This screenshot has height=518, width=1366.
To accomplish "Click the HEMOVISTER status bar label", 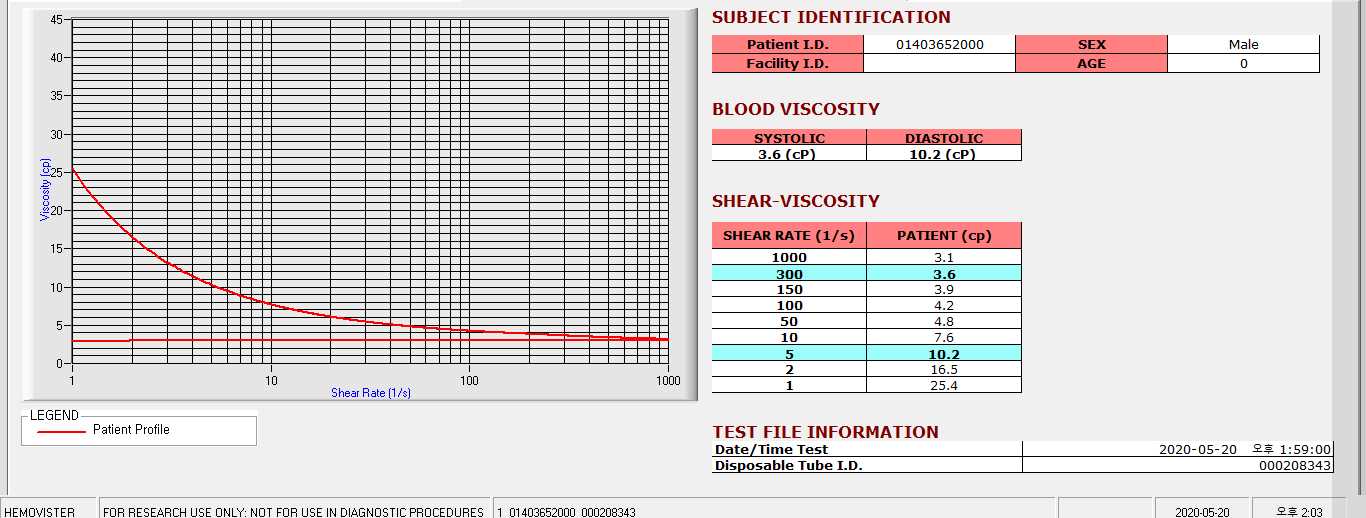I will pyautogui.click(x=41, y=512).
